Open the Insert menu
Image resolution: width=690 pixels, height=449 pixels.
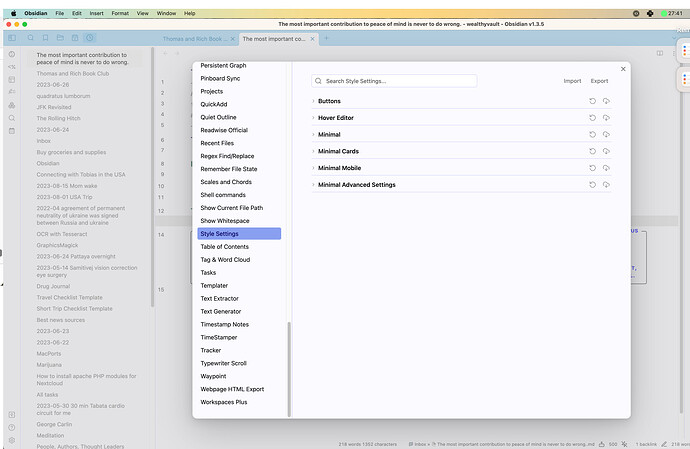tap(96, 13)
